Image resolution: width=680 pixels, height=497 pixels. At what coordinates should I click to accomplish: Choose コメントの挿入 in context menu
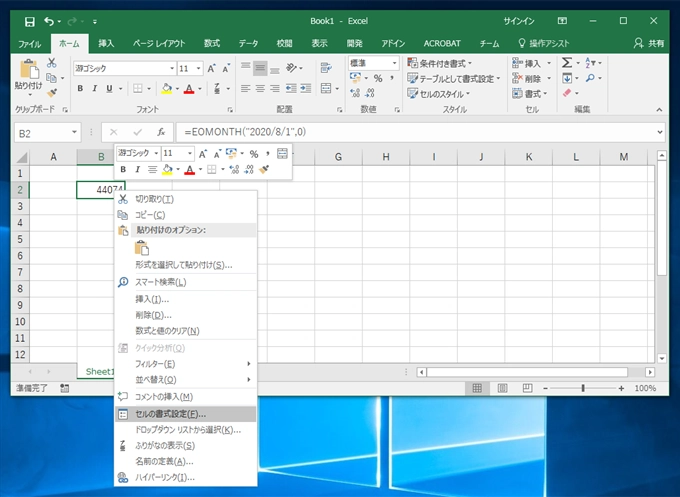(x=186, y=397)
